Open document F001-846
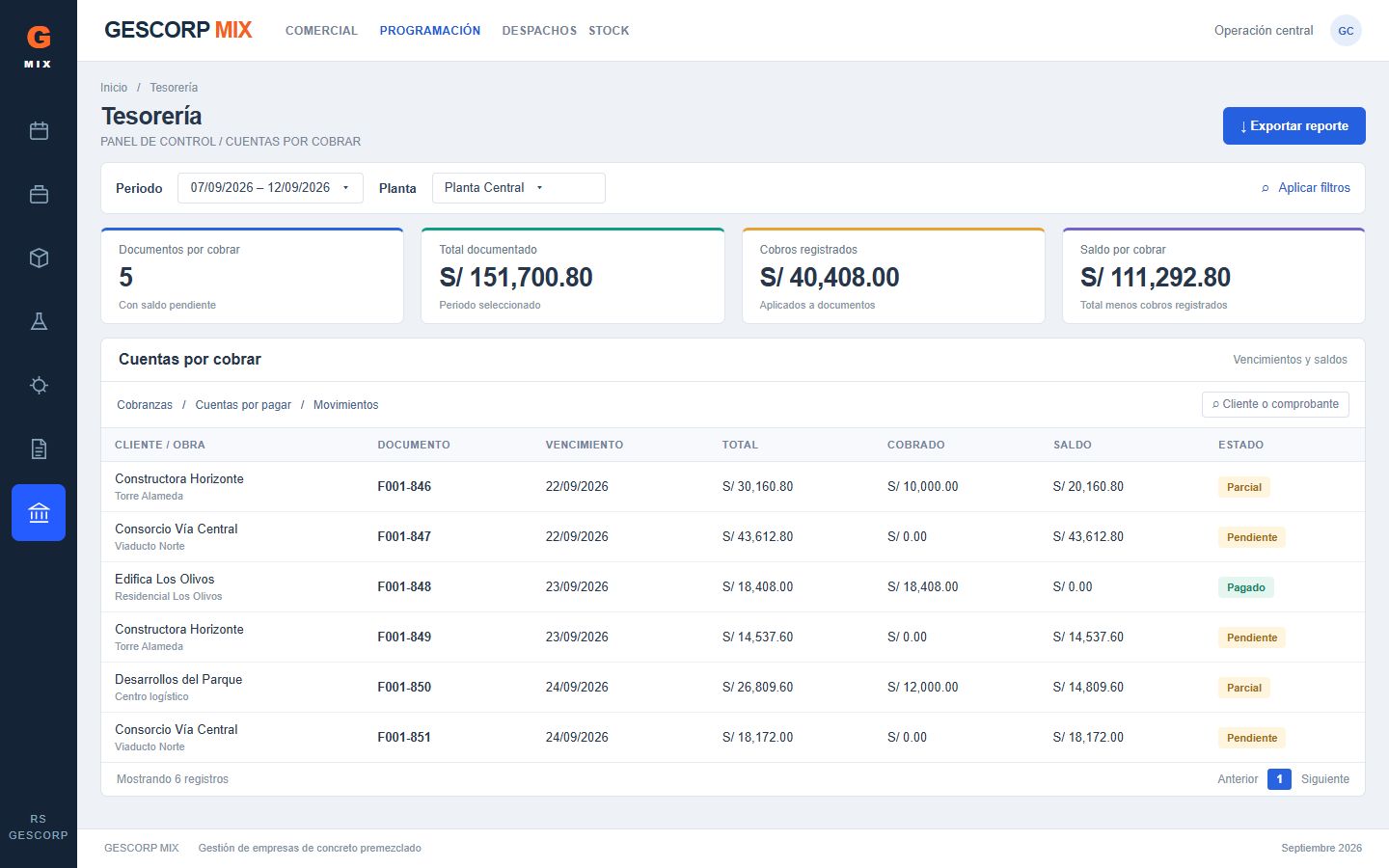This screenshot has height=868, width=1389. [404, 487]
